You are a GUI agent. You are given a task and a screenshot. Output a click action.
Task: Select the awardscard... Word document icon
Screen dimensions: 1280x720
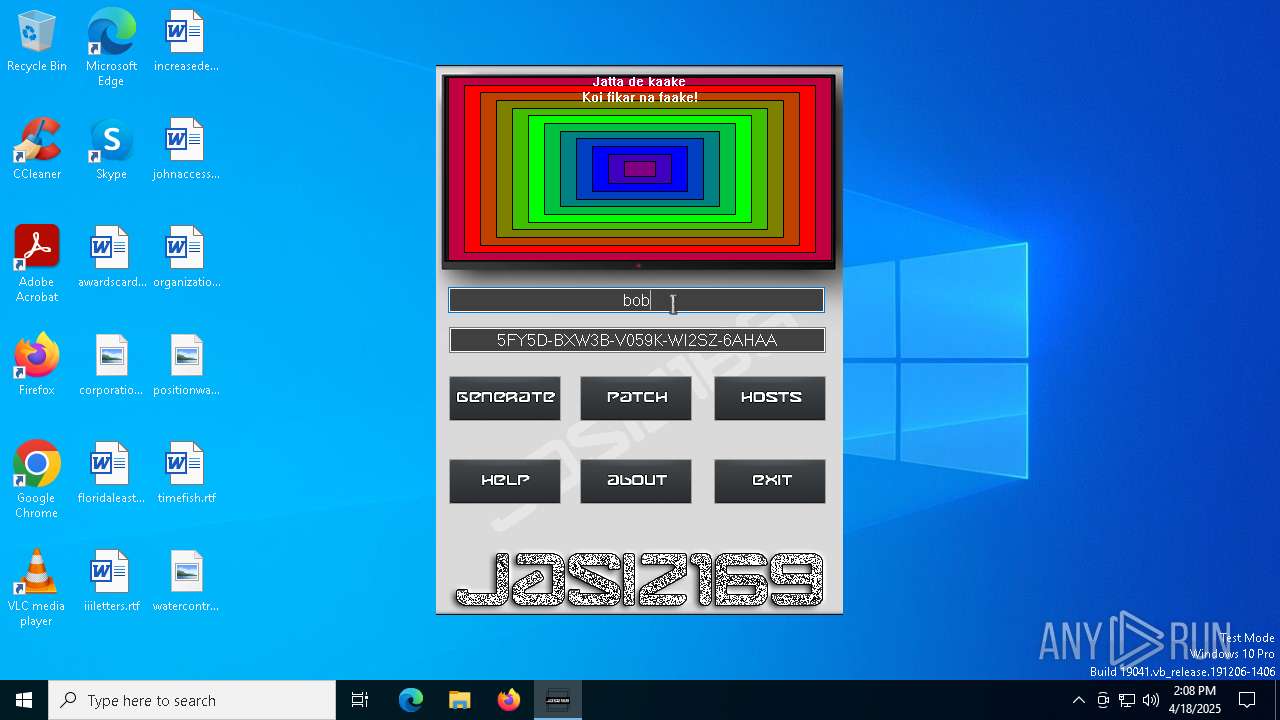click(x=112, y=258)
